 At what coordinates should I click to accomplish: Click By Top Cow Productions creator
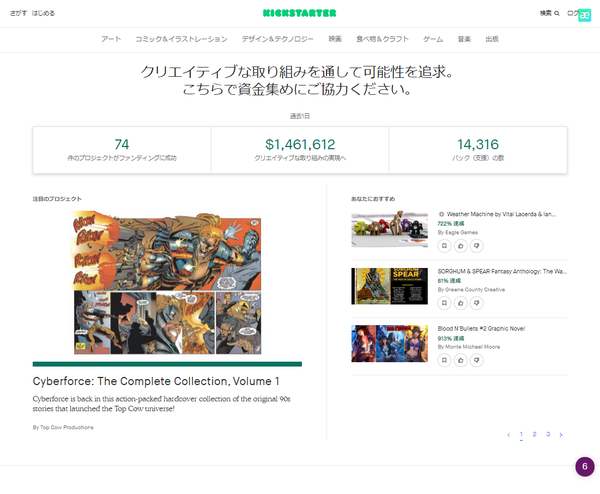point(63,427)
